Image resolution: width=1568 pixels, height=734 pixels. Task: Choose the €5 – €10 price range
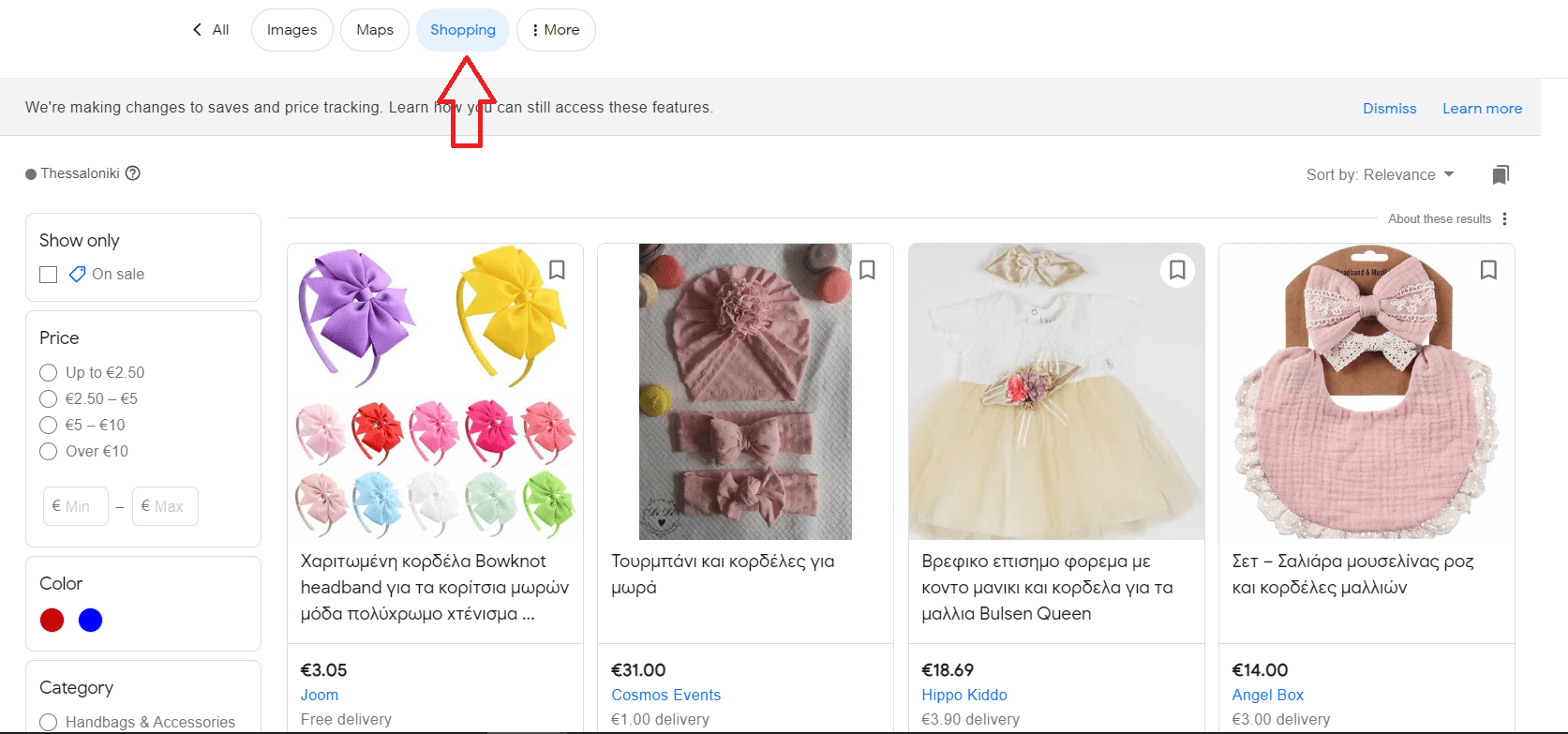(49, 426)
